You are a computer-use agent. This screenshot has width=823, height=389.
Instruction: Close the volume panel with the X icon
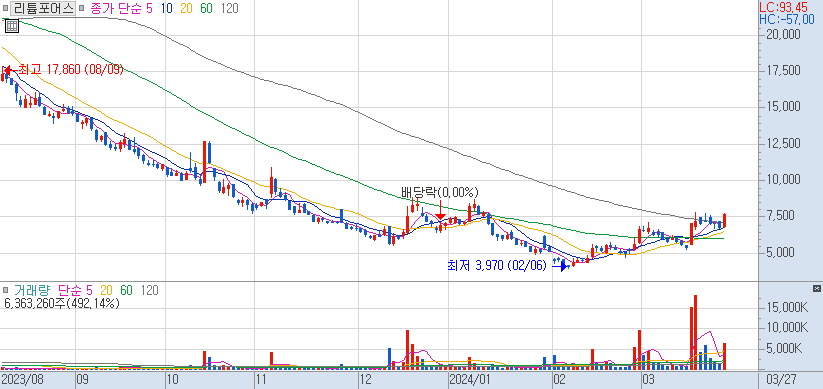coord(816,289)
